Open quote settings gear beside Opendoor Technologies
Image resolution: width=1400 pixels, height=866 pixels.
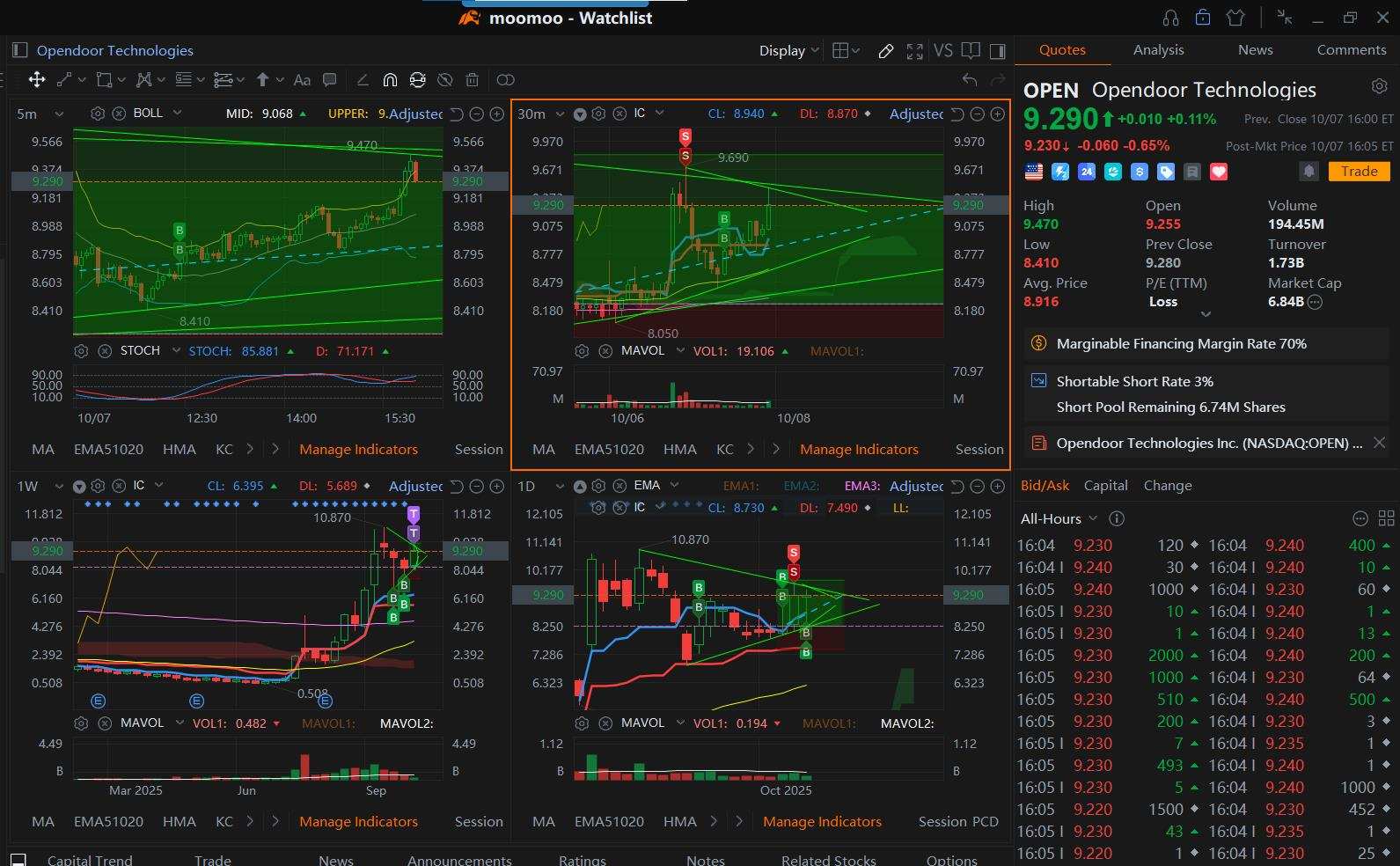[x=1379, y=86]
